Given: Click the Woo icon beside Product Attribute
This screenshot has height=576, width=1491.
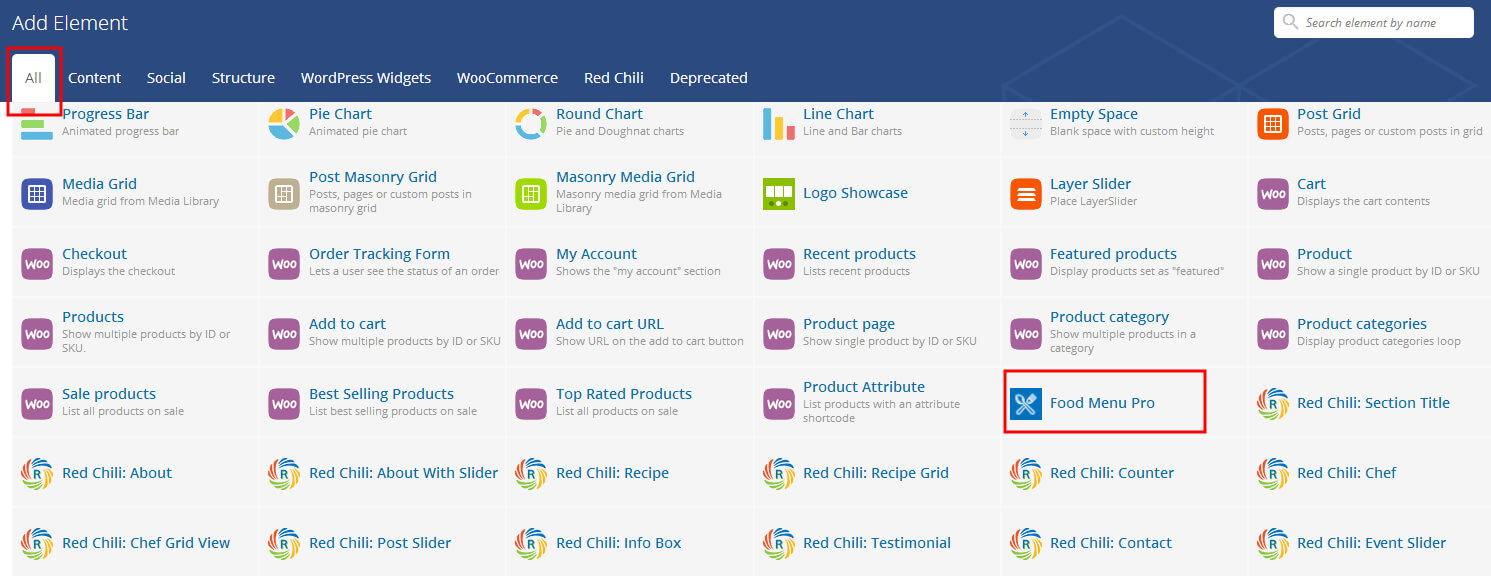Looking at the screenshot, I should [x=779, y=403].
